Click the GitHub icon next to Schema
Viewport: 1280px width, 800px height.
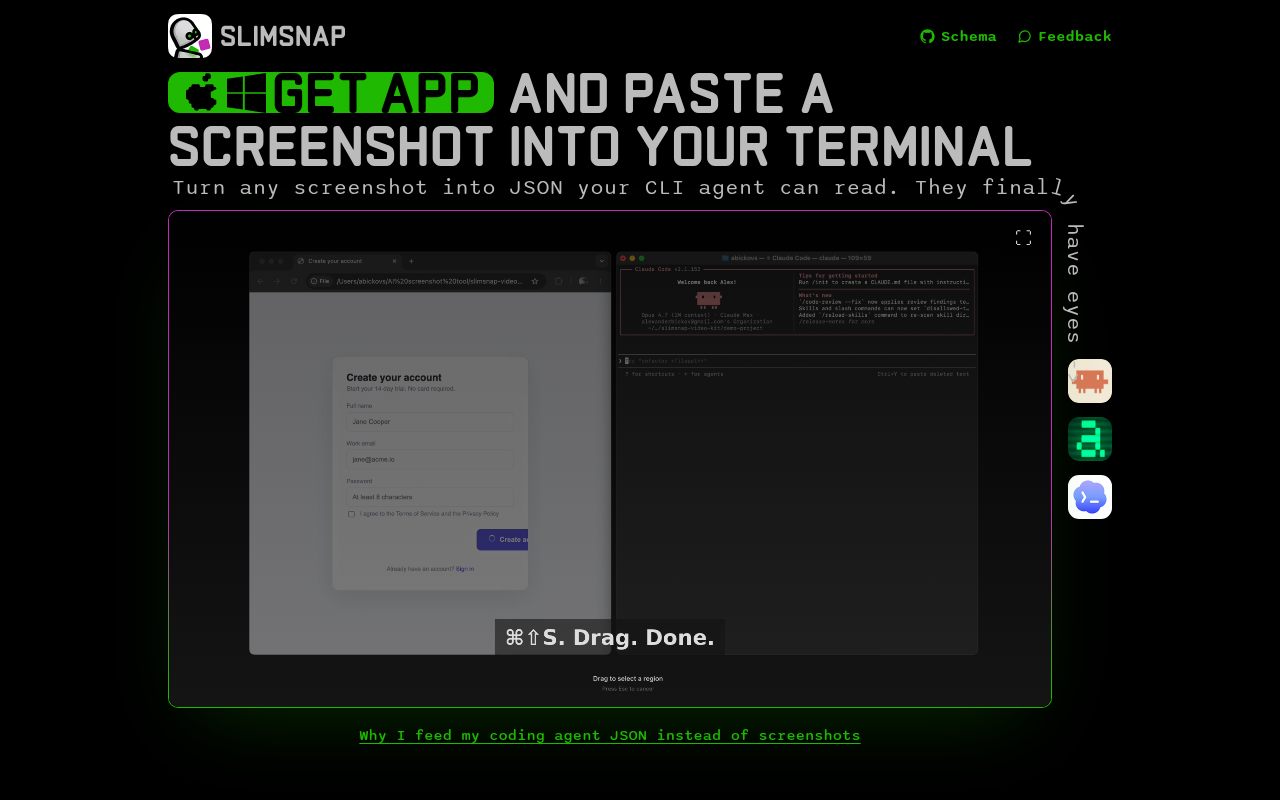tap(927, 36)
